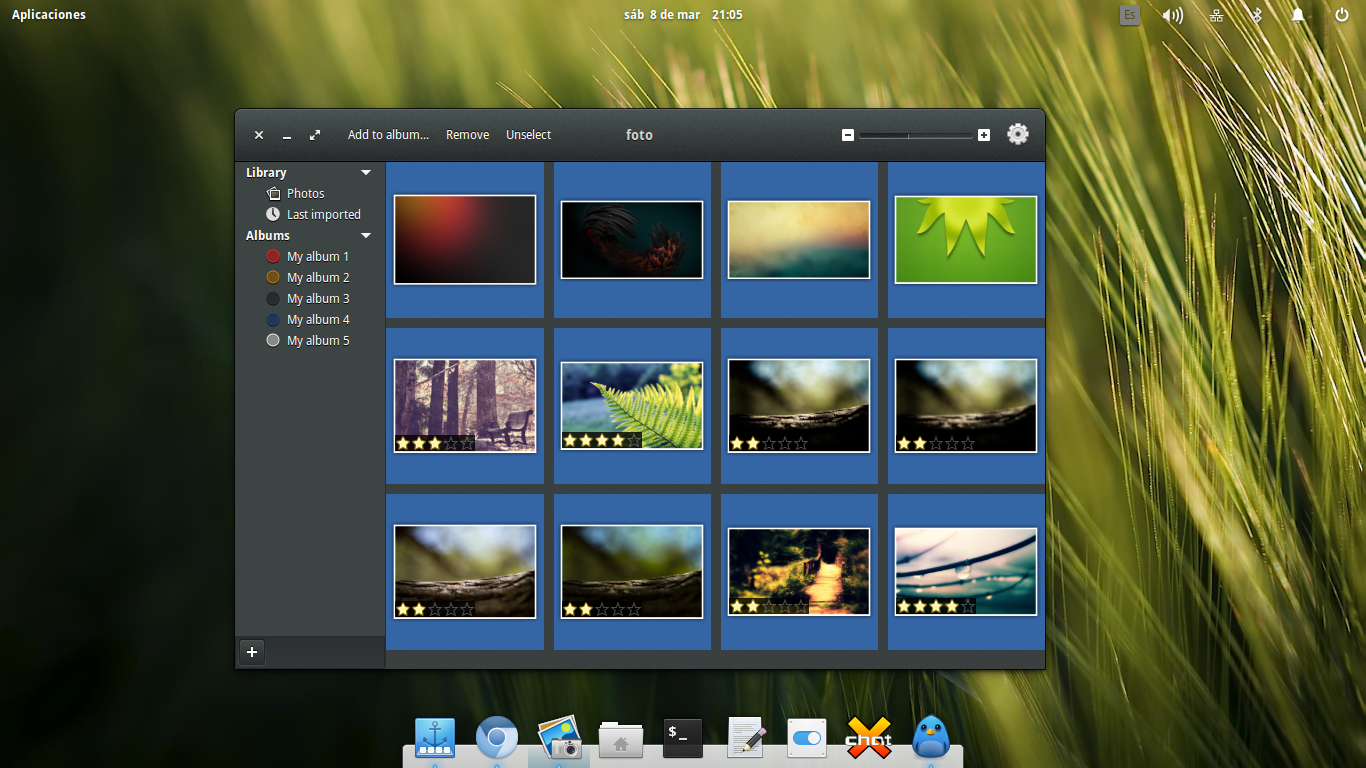Screen dimensions: 1366x768
Task: Open the Bluetooth indicator
Action: [1258, 15]
